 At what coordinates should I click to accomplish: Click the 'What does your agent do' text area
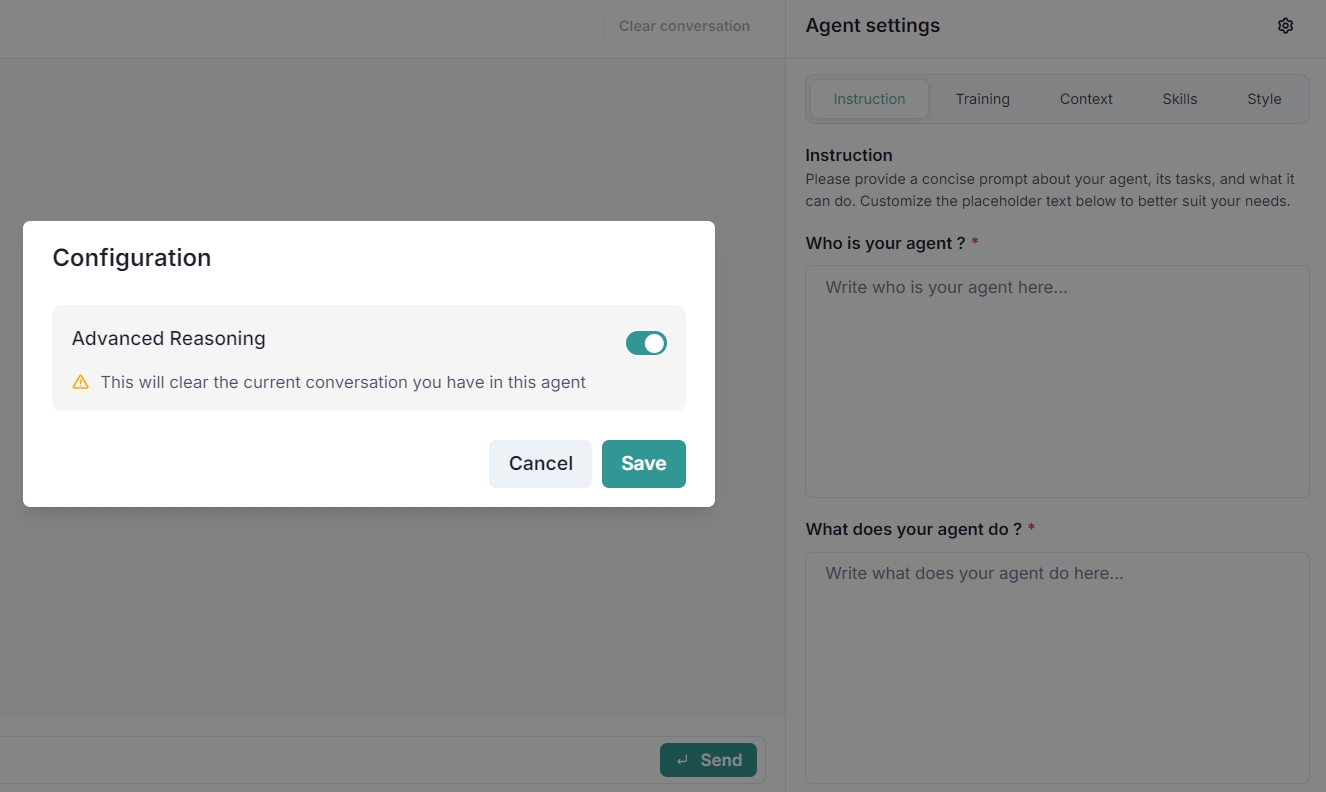(1057, 667)
